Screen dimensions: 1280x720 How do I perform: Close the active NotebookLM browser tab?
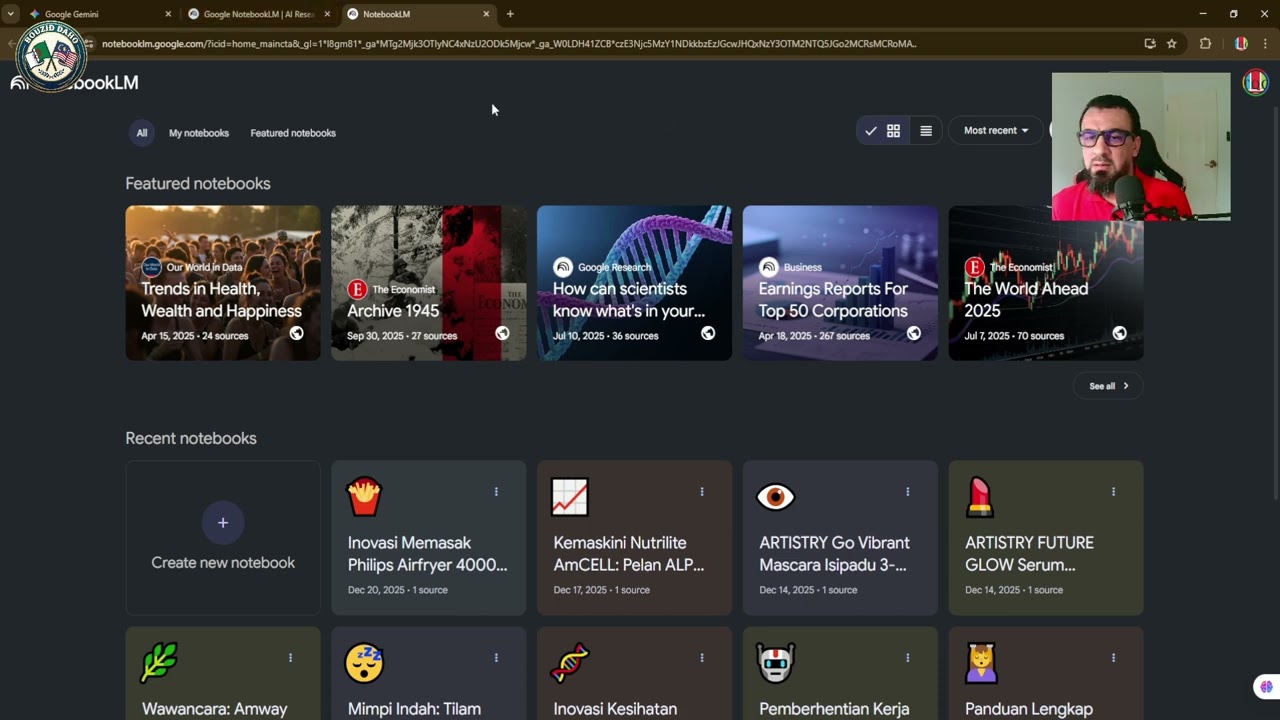(486, 14)
